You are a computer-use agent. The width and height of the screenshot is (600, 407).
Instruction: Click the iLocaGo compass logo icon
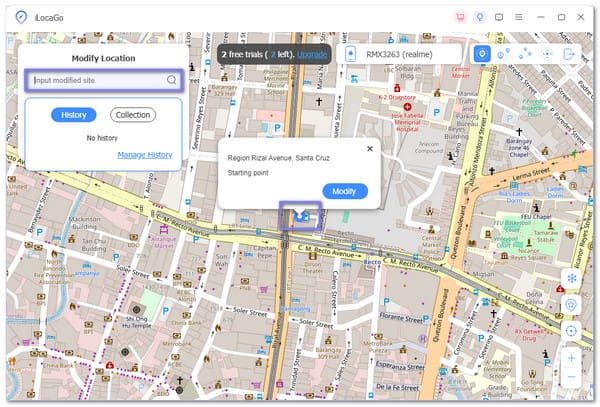[21, 17]
